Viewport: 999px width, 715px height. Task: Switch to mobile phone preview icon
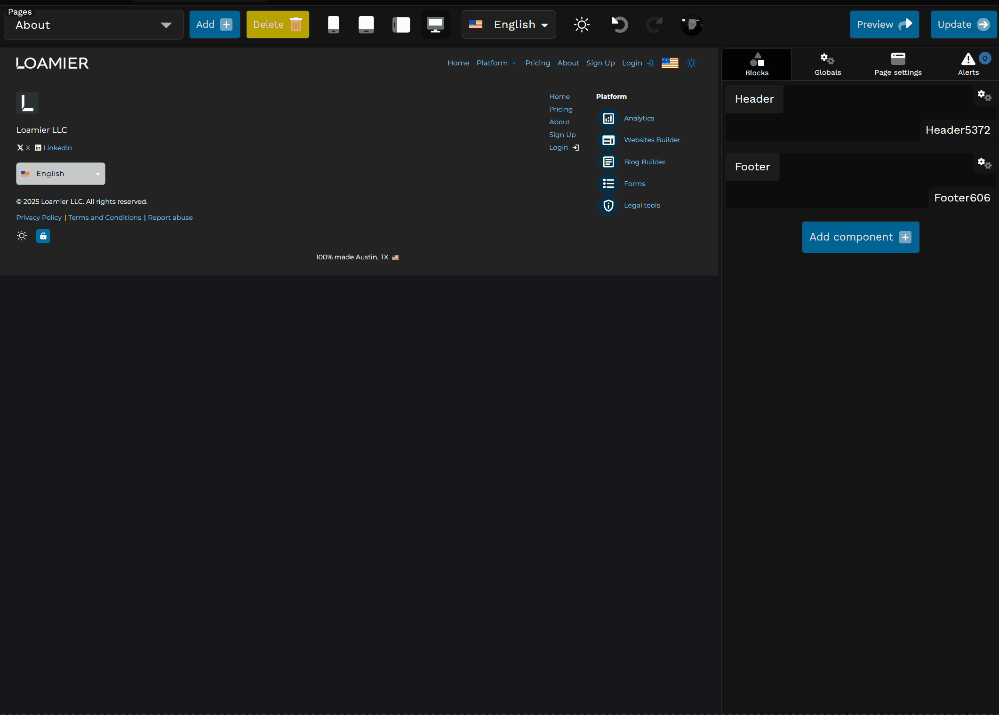pyautogui.click(x=334, y=25)
